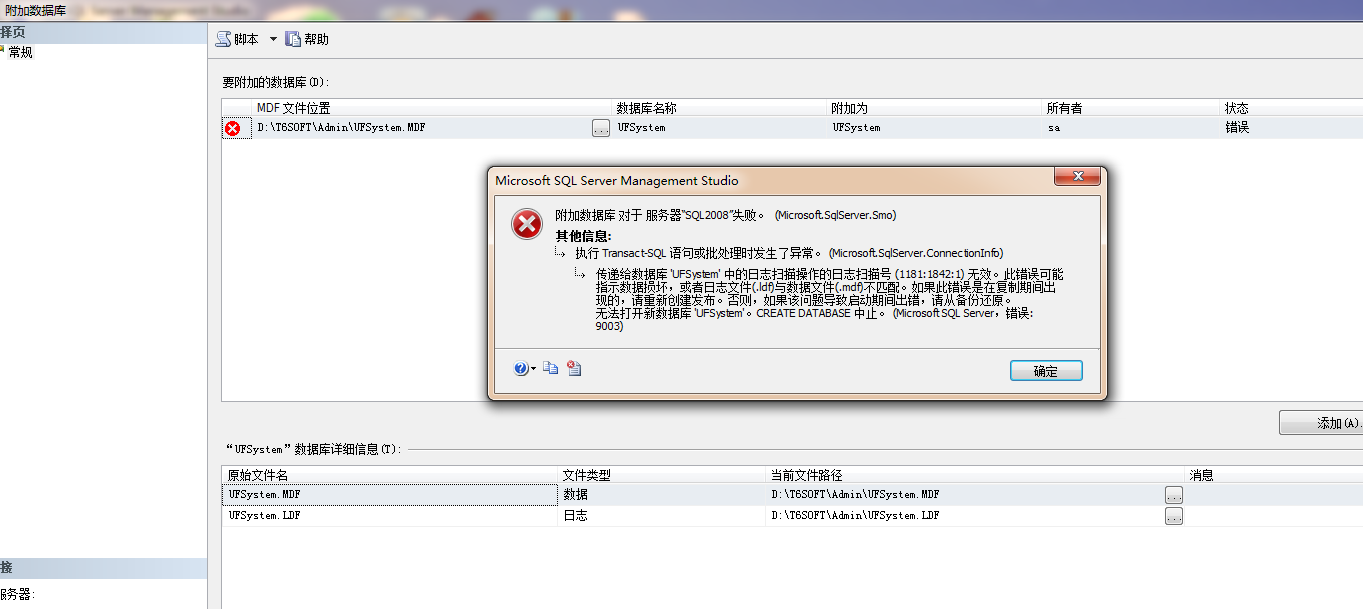Open the help icon in error dialog
The height and width of the screenshot is (609, 1363).
coord(521,368)
